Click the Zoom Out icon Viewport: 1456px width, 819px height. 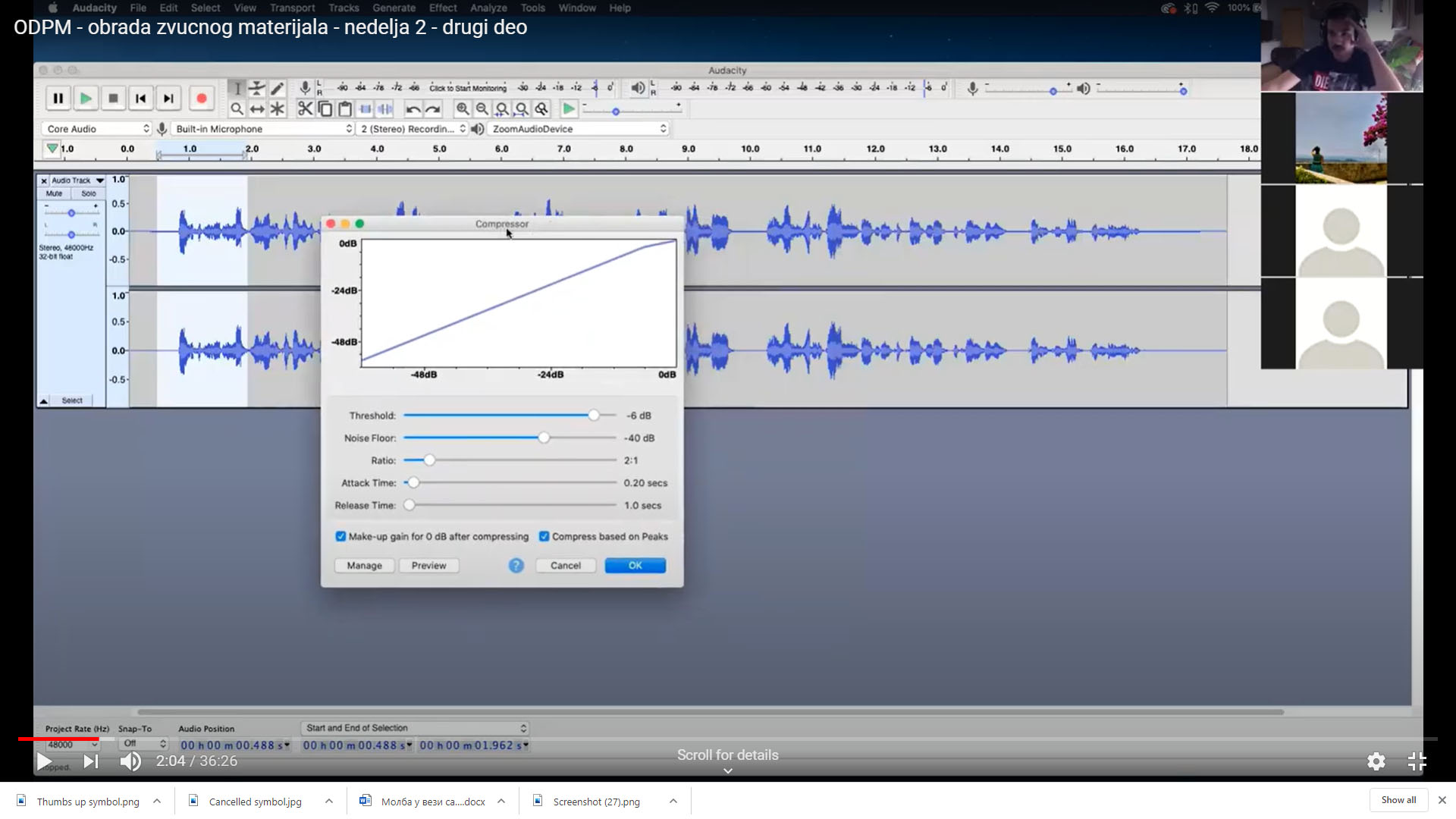(482, 109)
